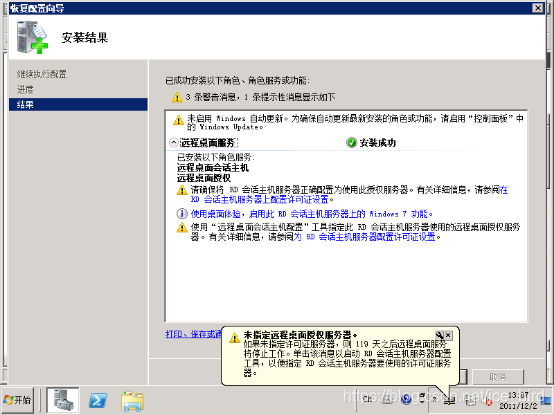Screen dimensions: 554x415
Task: Close the licensing balloon notification
Action: click(x=448, y=334)
